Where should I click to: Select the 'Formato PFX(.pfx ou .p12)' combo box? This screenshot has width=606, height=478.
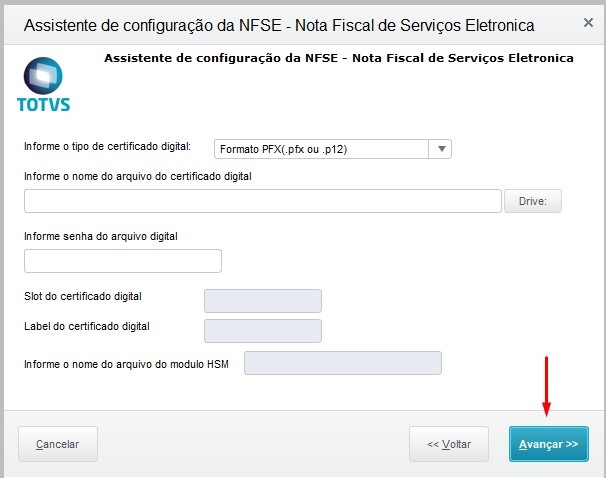322,149
